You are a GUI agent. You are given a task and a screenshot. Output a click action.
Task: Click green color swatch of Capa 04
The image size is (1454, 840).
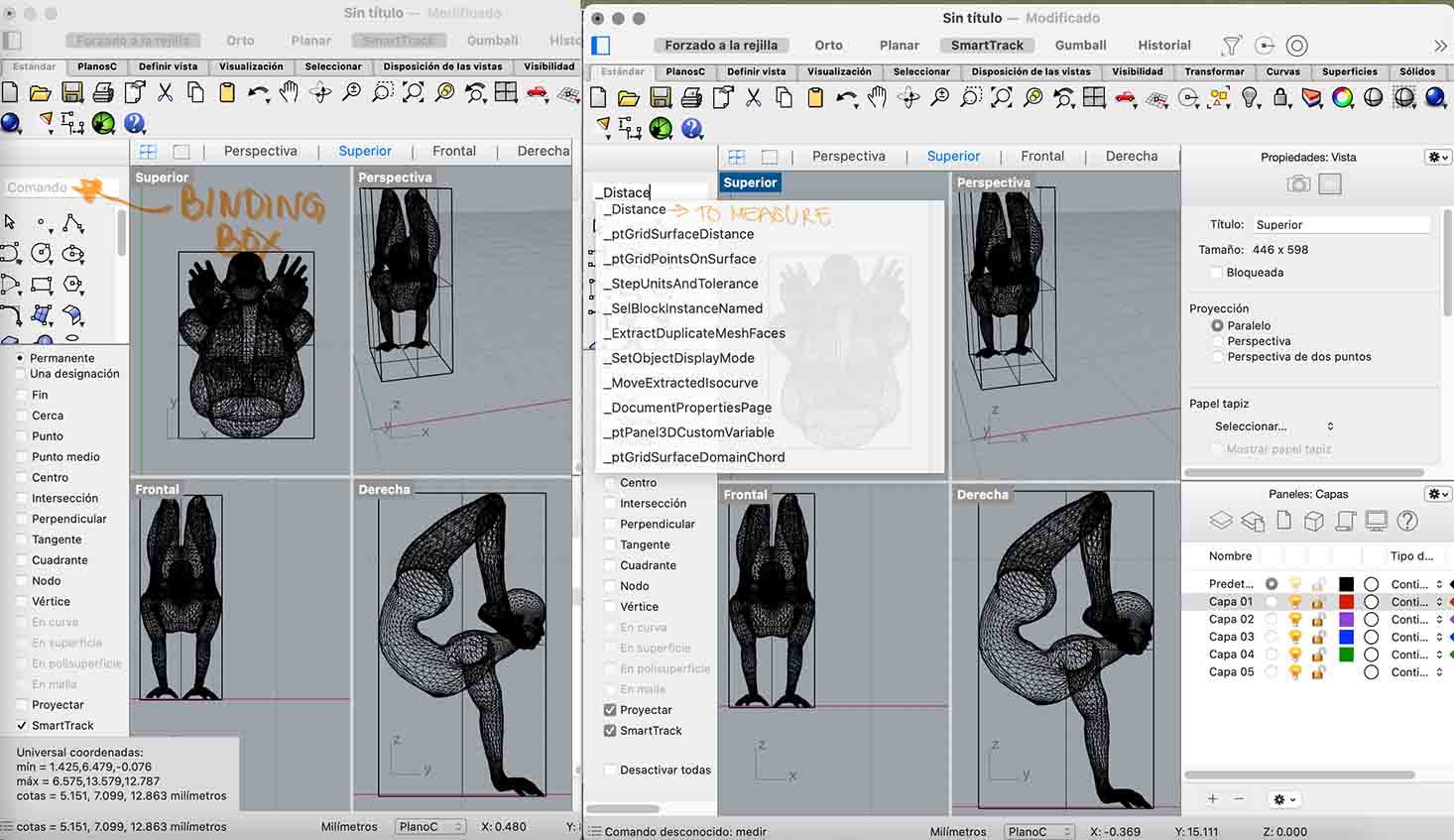click(1346, 655)
